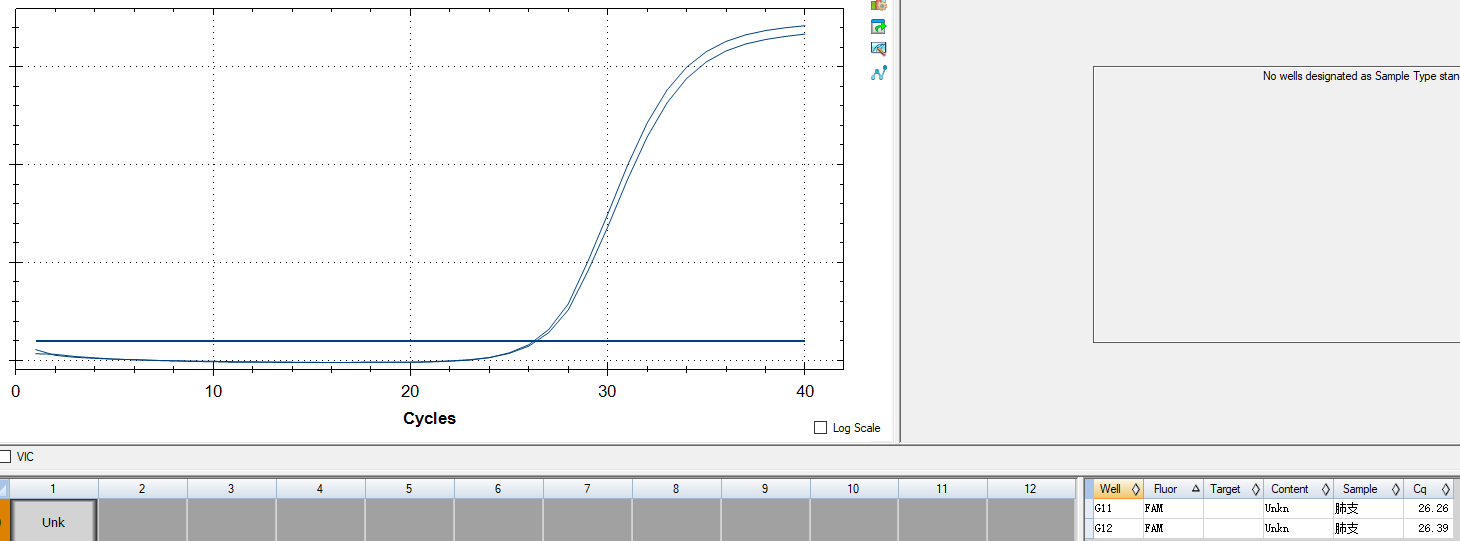Viewport: 1460px width, 541px height.
Task: Sort table by Content column header
Action: (1298, 489)
